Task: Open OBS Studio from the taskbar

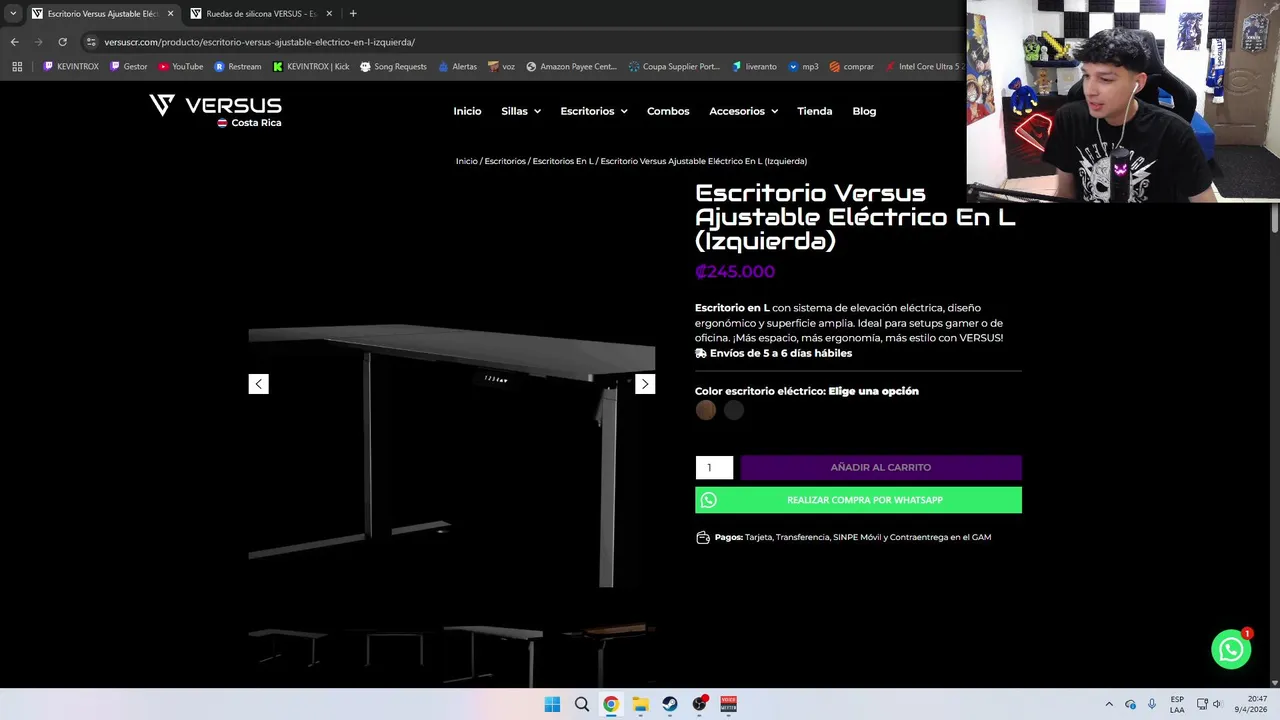Action: click(x=699, y=704)
